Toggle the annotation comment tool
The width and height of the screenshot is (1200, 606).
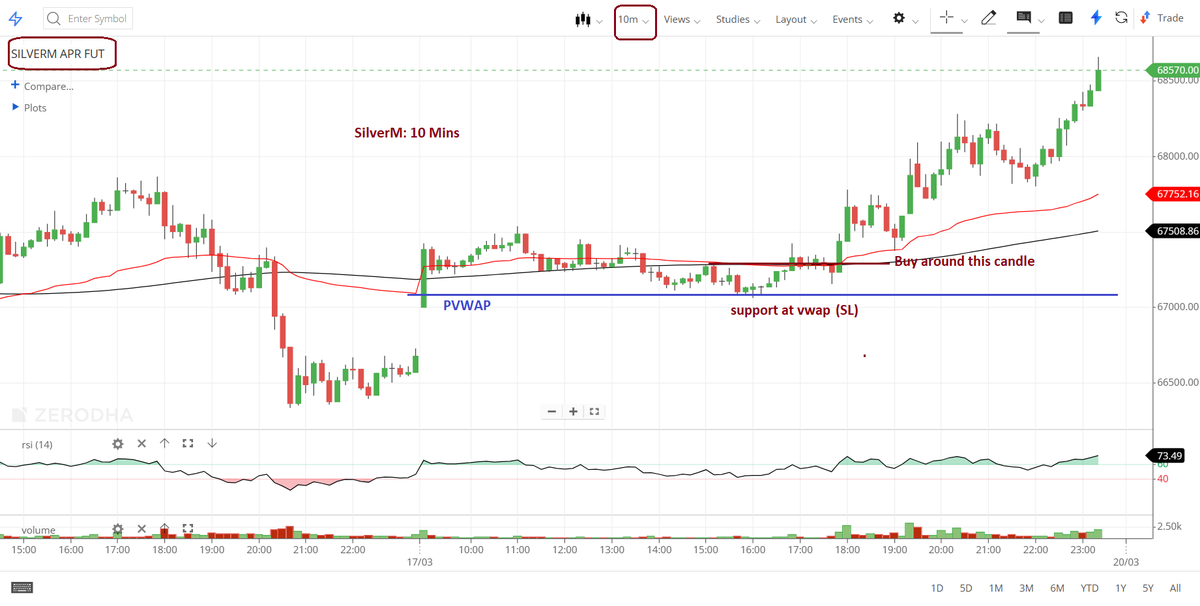point(1023,18)
